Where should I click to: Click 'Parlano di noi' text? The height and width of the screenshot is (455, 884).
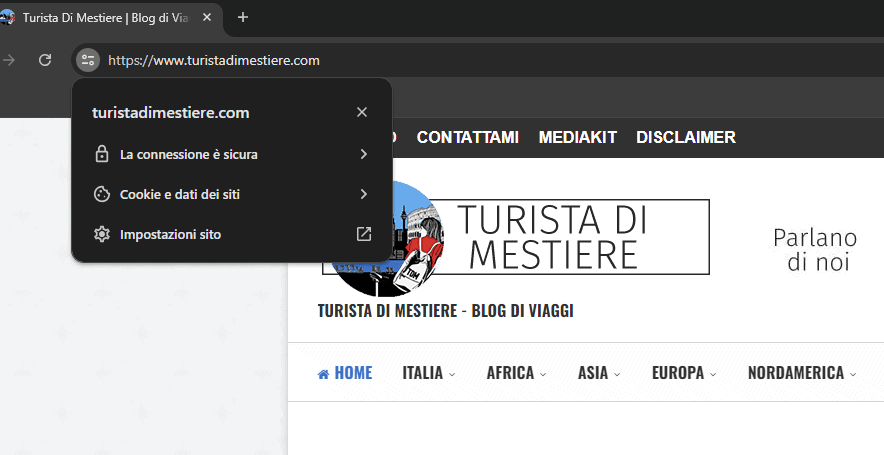(815, 250)
